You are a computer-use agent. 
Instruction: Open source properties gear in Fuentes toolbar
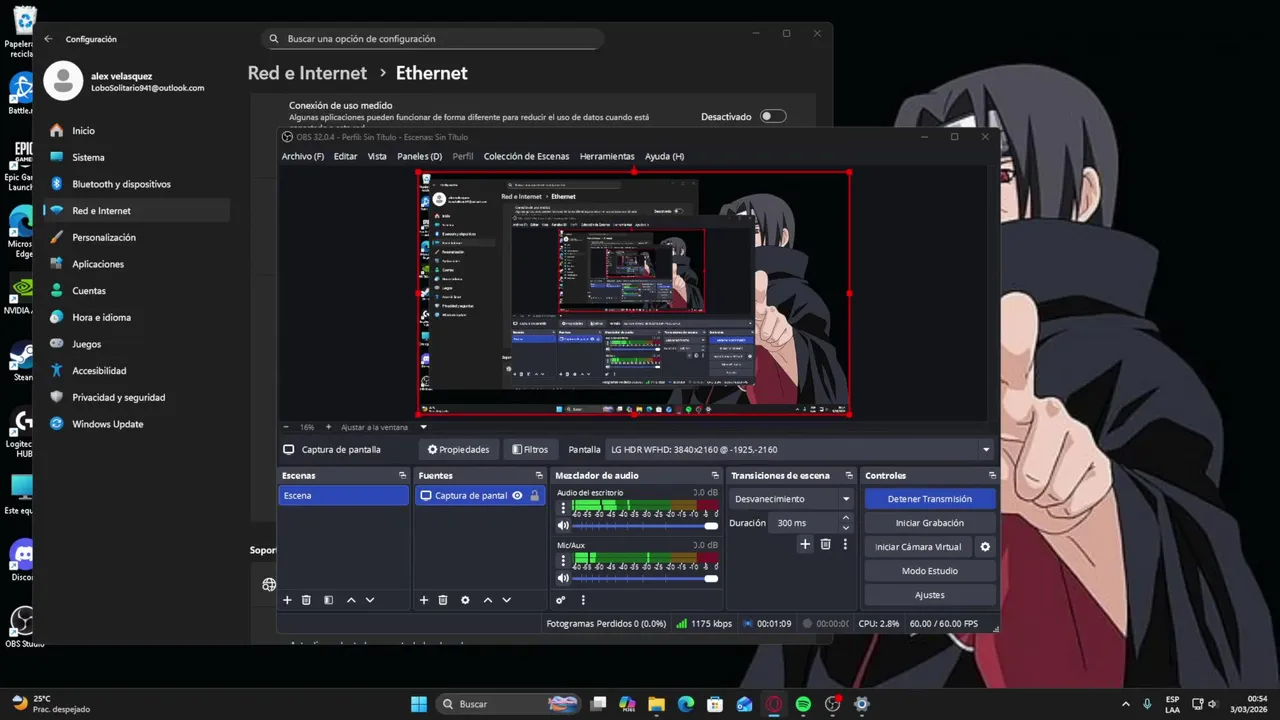465,600
